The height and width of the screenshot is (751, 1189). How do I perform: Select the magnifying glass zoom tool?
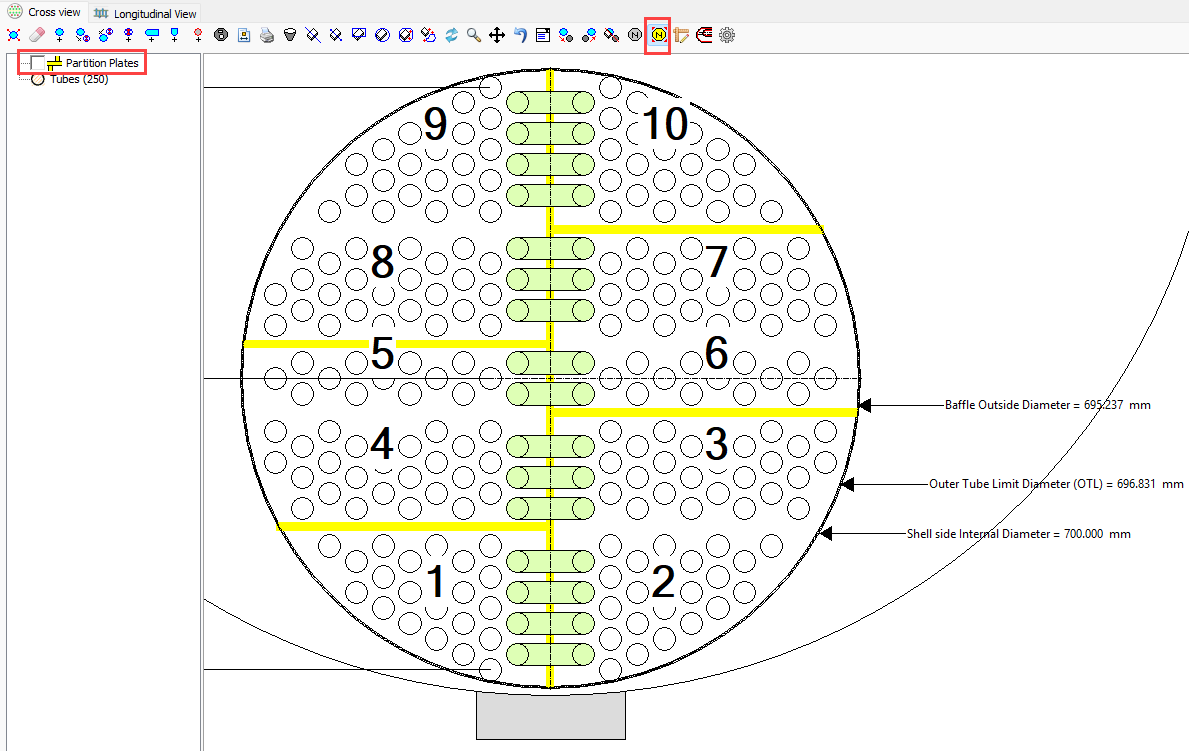pyautogui.click(x=474, y=35)
